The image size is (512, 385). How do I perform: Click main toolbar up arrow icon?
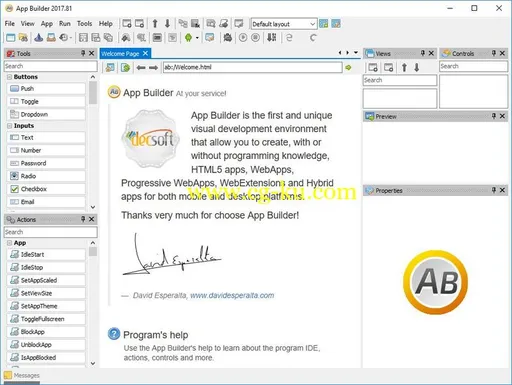pos(155,24)
